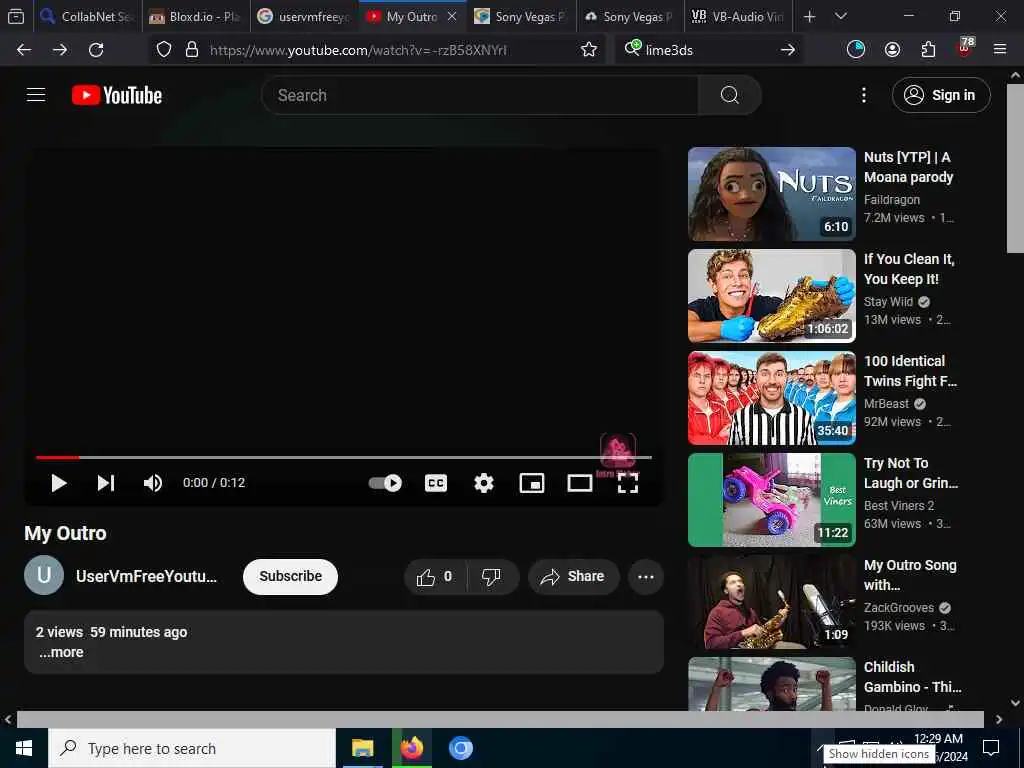Open Firefox application menu
Screen dimensions: 1024x768
(1000, 50)
